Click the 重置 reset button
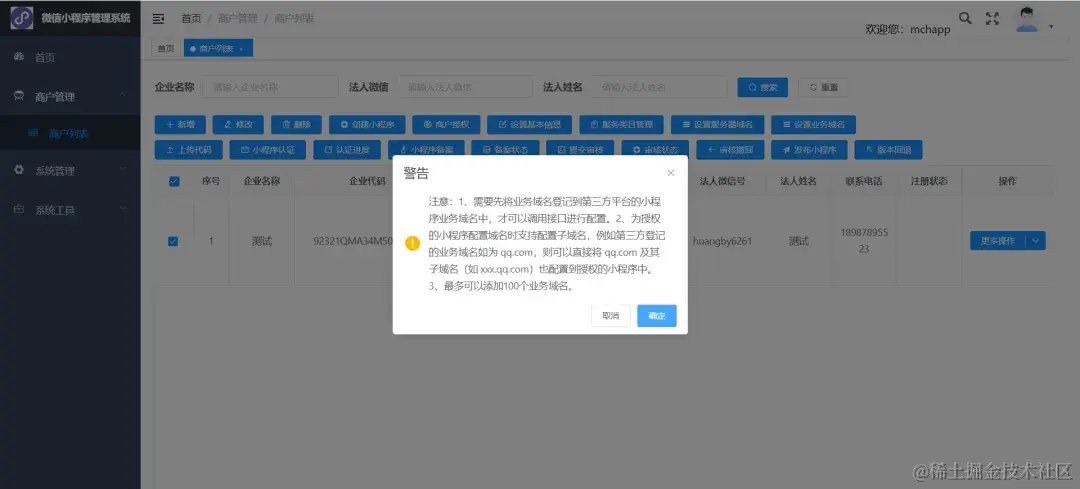 tap(823, 87)
